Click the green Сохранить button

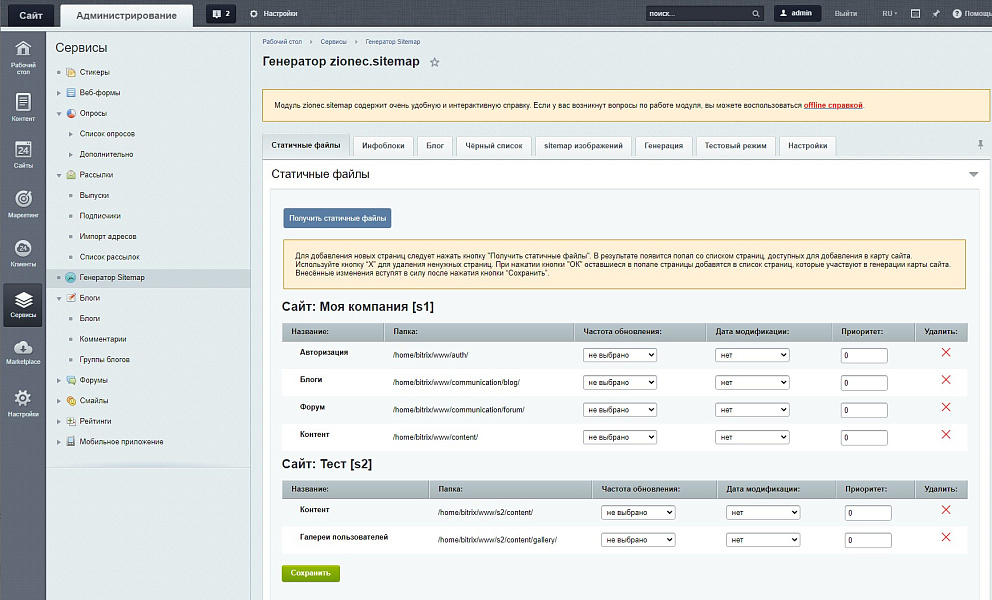click(310, 573)
